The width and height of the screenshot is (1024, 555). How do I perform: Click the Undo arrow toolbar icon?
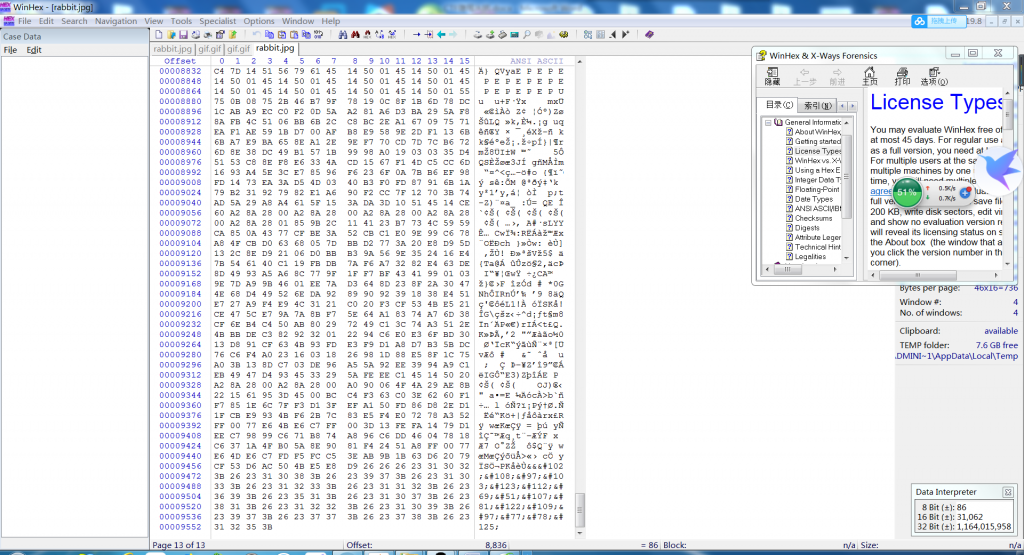[257, 34]
